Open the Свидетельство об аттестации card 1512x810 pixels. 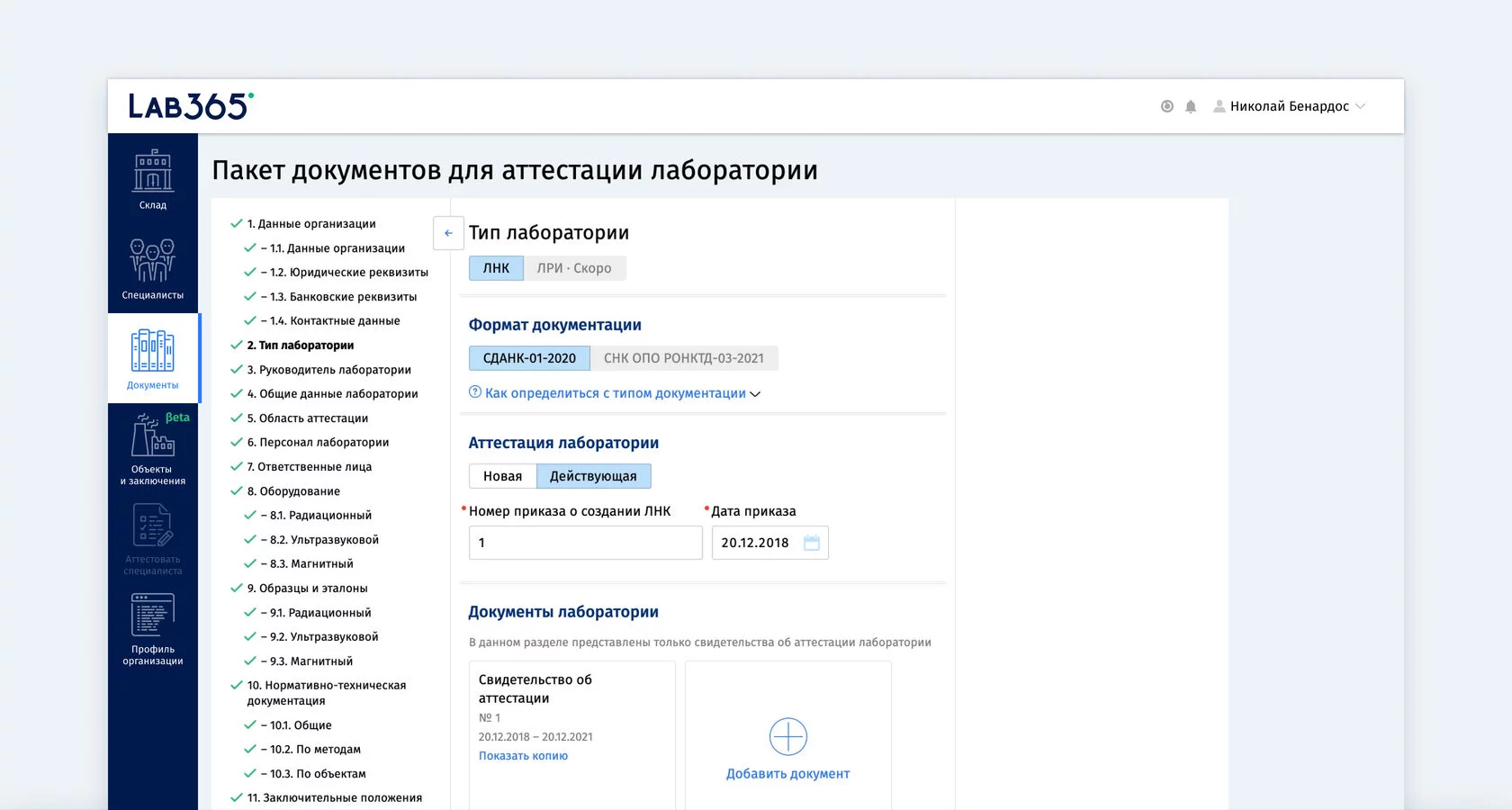point(571,735)
